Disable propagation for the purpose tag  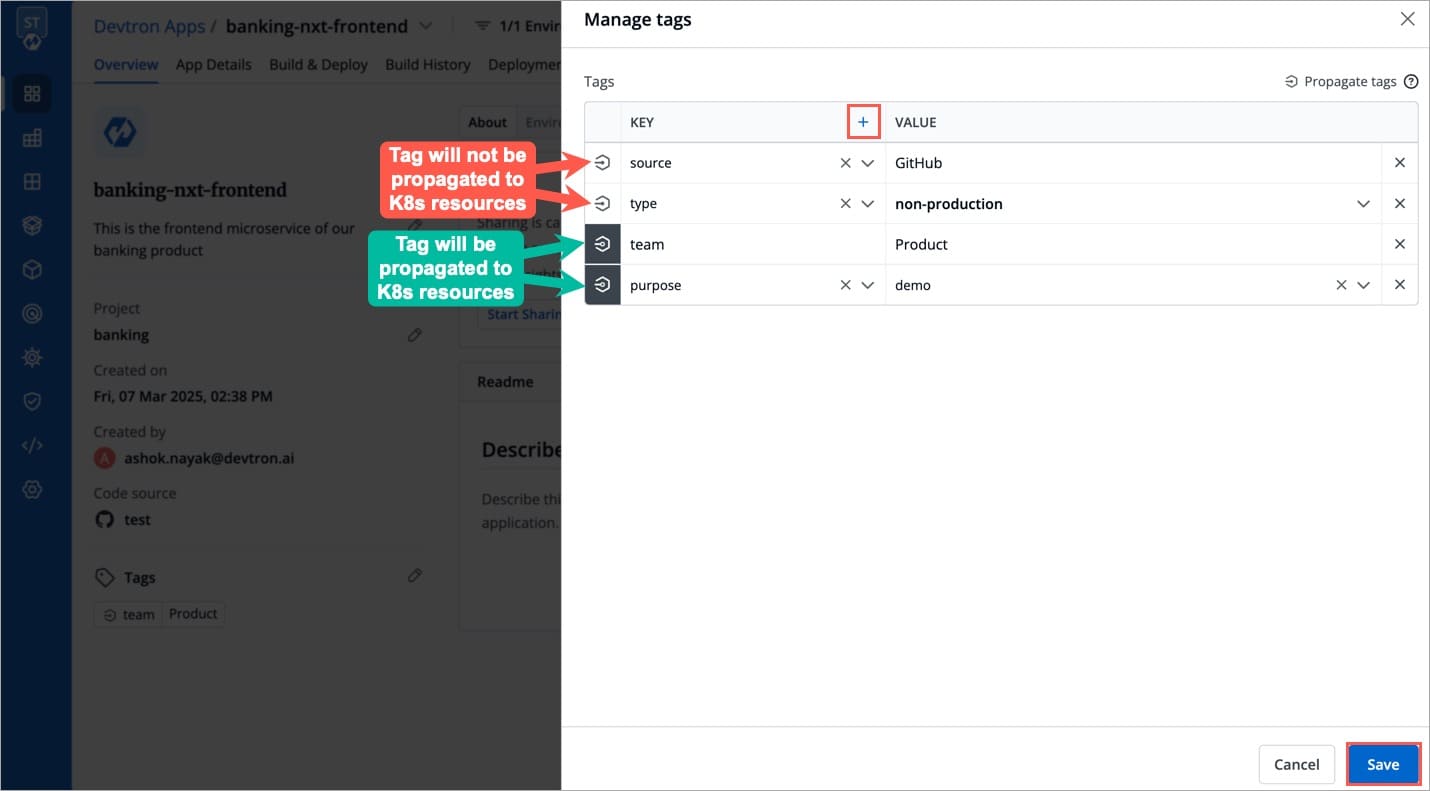point(602,285)
